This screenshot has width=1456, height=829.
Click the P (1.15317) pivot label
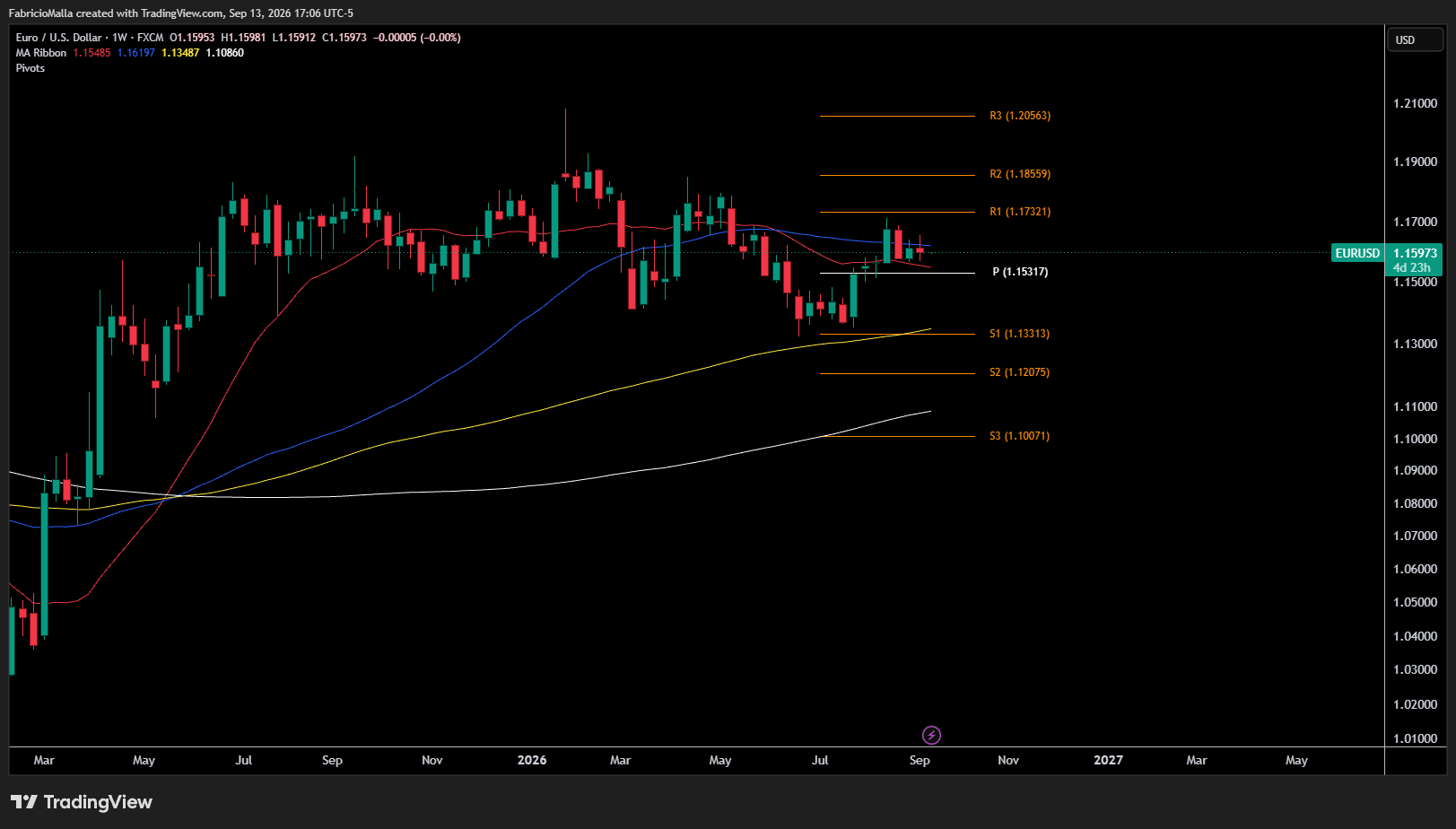click(x=1020, y=272)
